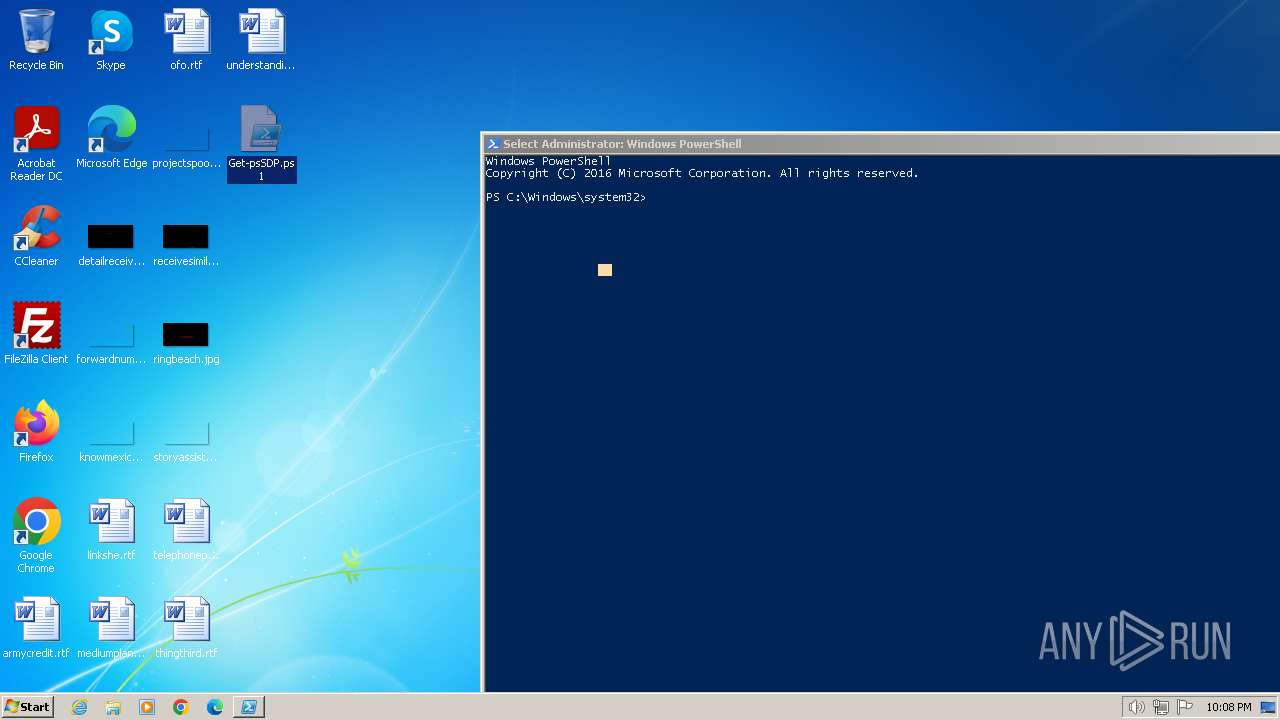Launch Firefox from the desktop
Image resolution: width=1280 pixels, height=720 pixels.
pos(36,432)
